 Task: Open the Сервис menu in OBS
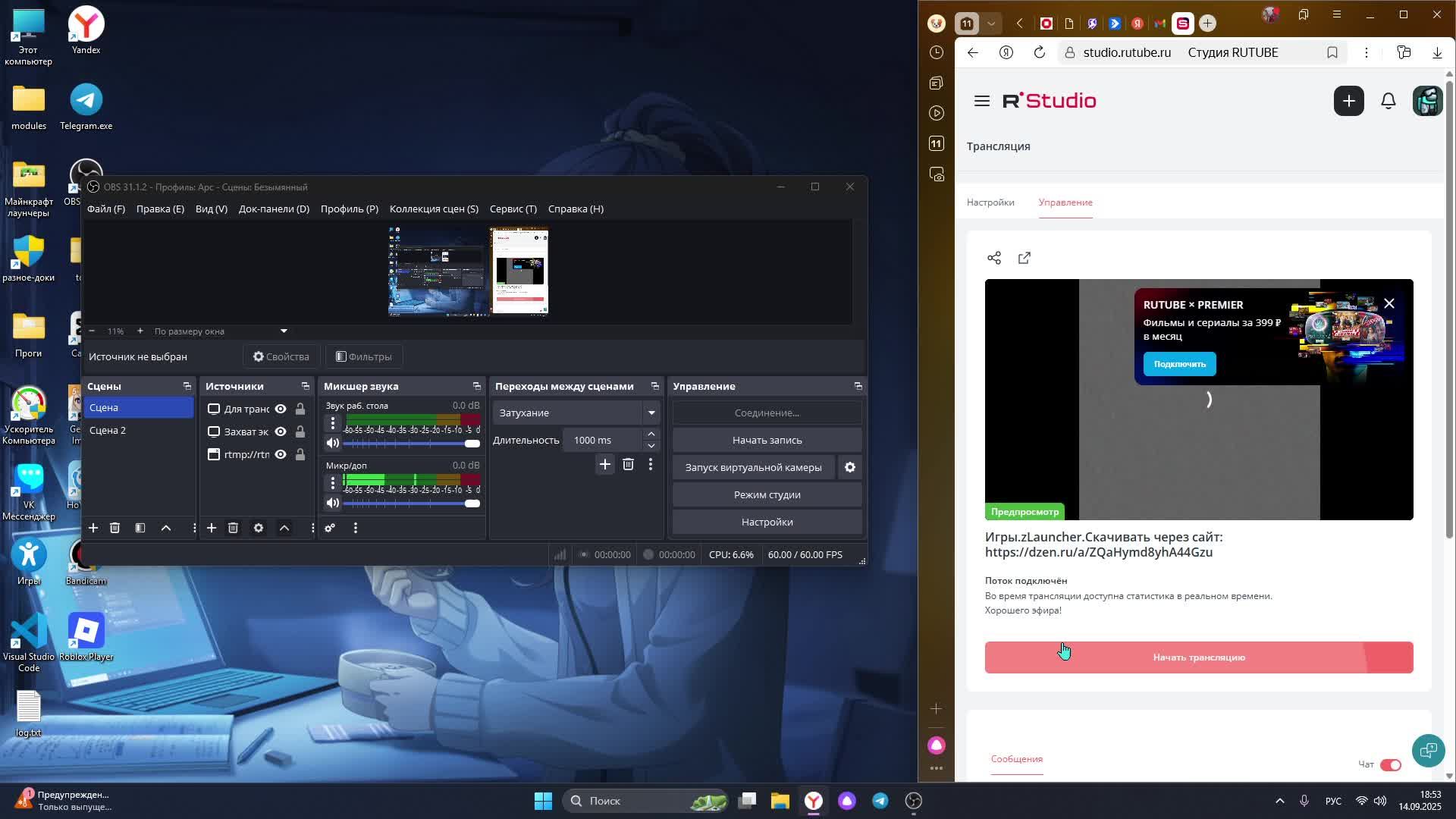click(x=513, y=209)
